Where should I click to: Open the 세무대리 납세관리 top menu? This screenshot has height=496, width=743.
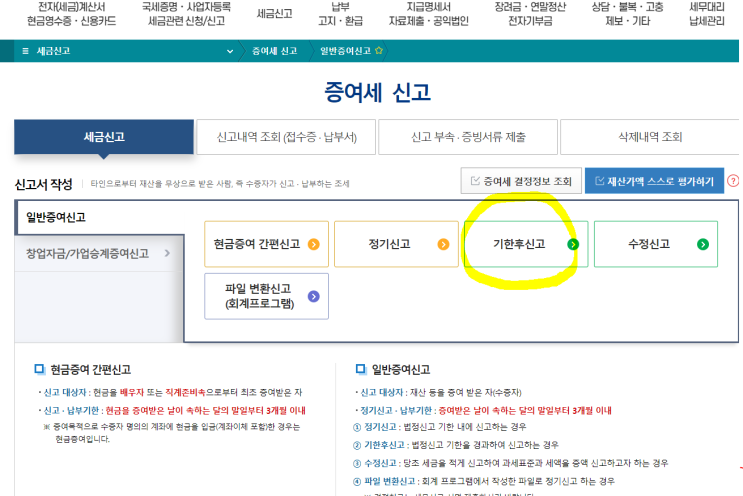click(x=707, y=14)
